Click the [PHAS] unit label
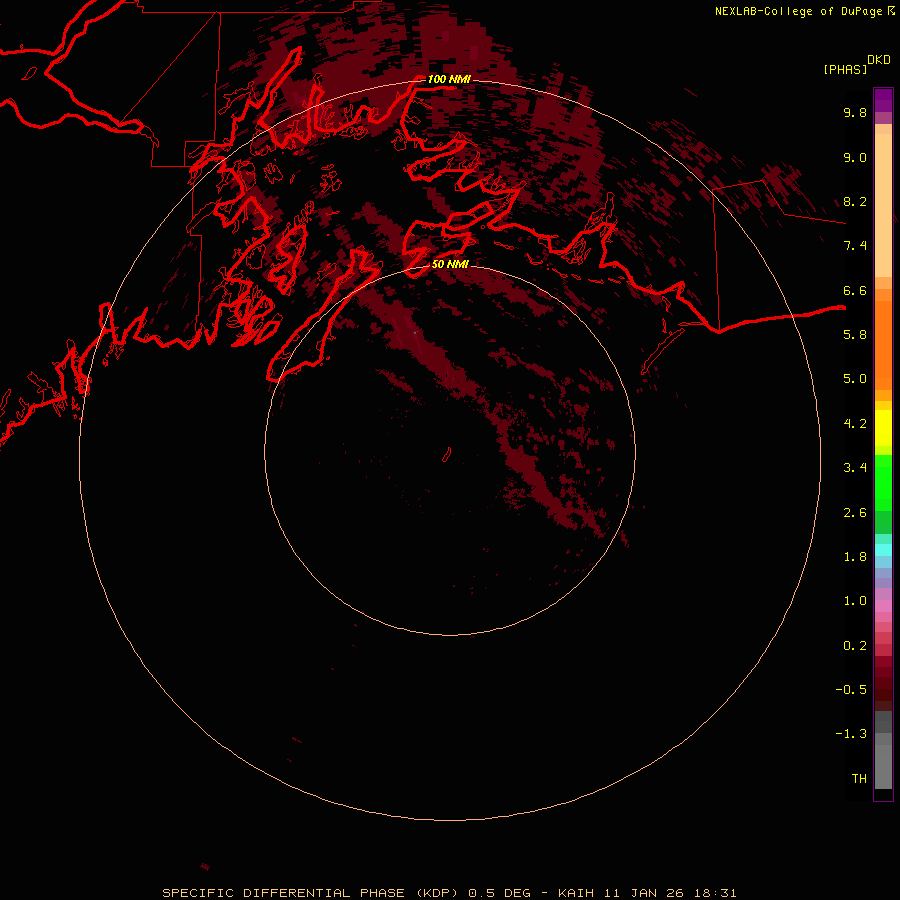The height and width of the screenshot is (900, 900). tap(845, 69)
